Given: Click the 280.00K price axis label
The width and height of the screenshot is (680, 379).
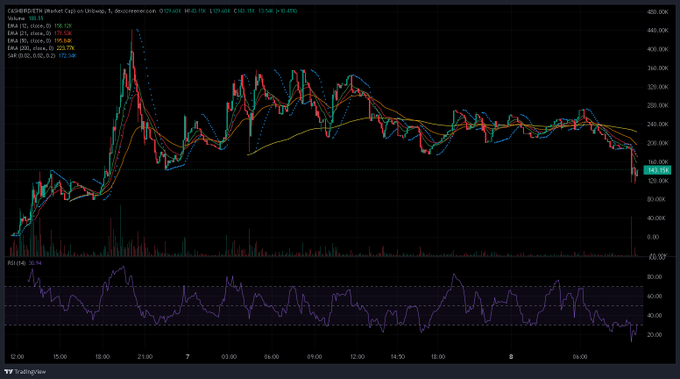Looking at the screenshot, I should [x=657, y=105].
